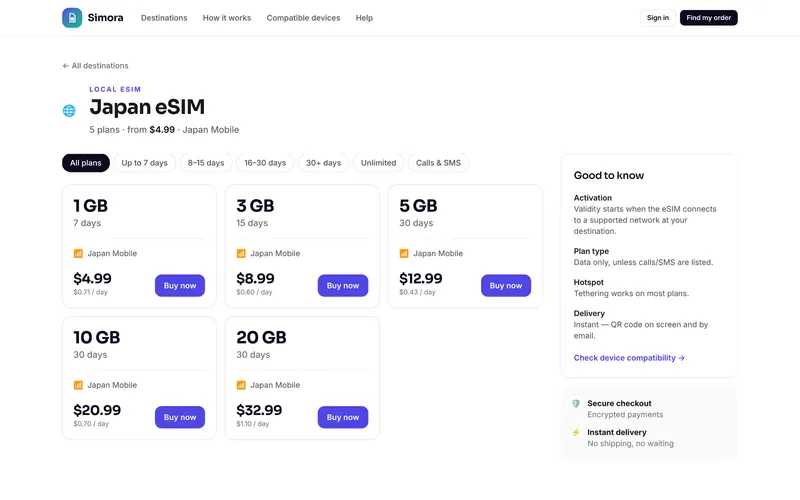Click the LOCAL ESIM label
The height and width of the screenshot is (500, 800).
(115, 89)
